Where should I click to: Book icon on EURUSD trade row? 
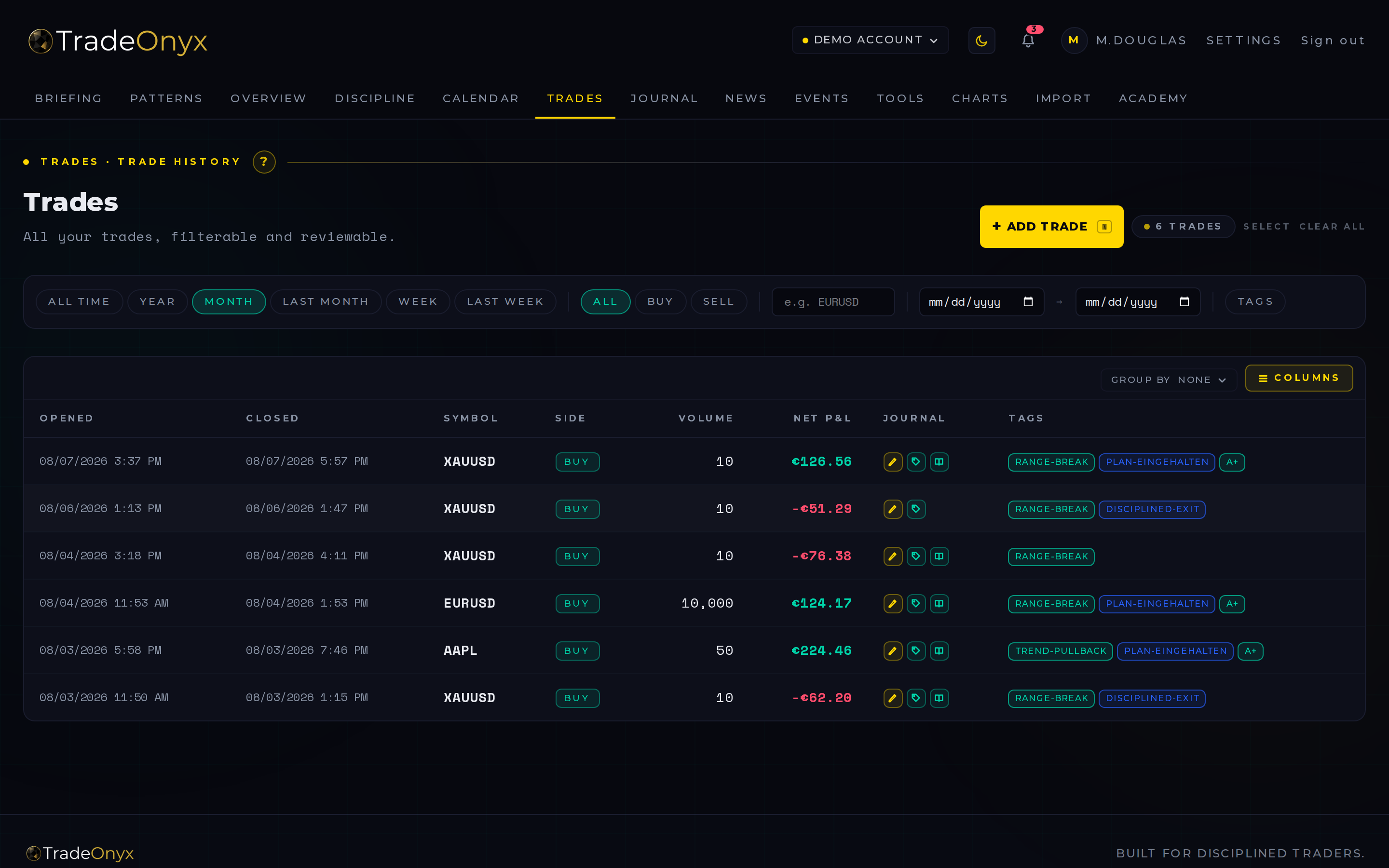[939, 603]
